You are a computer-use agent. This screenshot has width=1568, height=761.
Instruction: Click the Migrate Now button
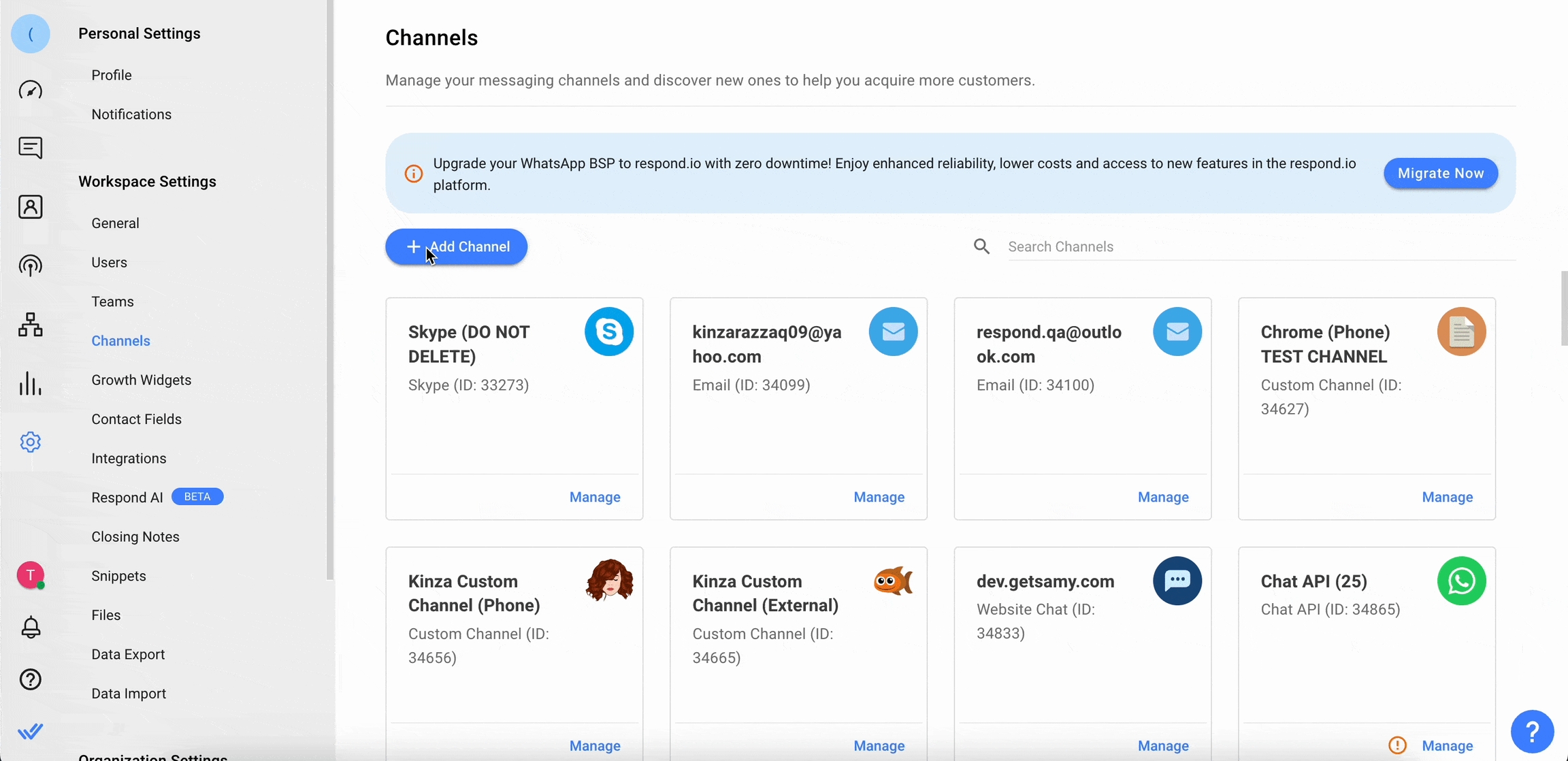[1440, 174]
